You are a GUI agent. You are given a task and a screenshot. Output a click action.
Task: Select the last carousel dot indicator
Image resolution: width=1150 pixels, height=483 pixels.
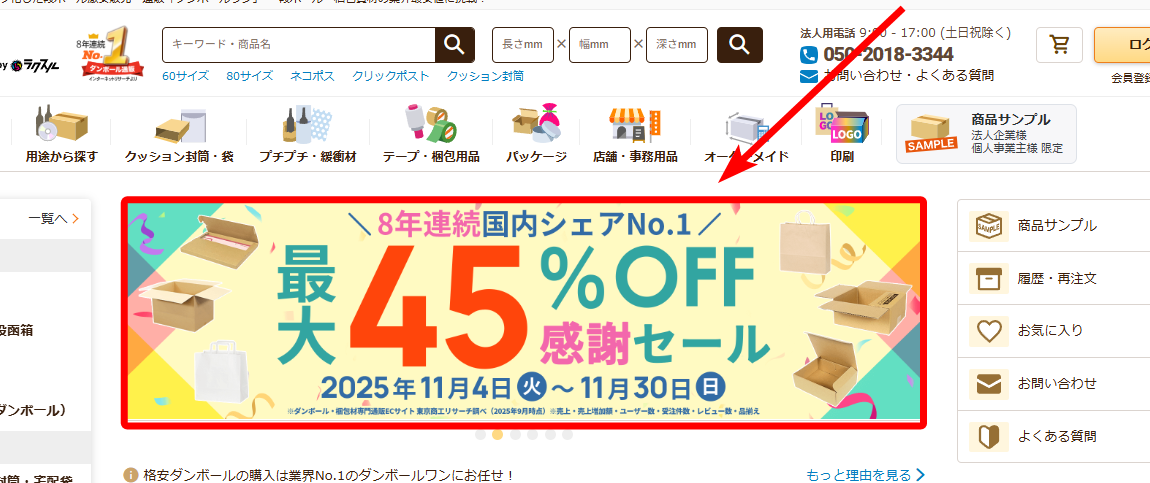tap(568, 435)
